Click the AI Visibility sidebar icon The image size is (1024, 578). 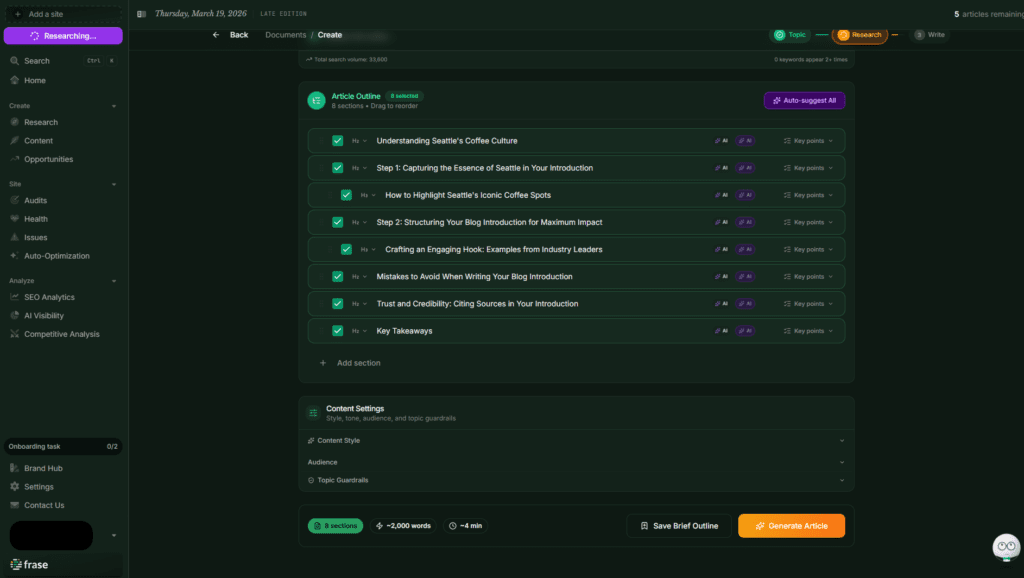coord(15,316)
